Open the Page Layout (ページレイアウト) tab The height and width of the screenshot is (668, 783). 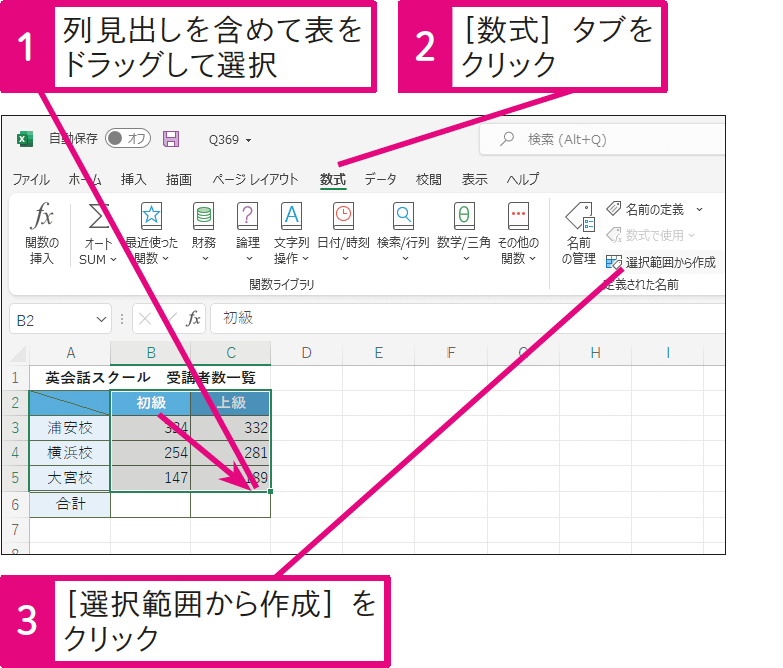point(255,179)
